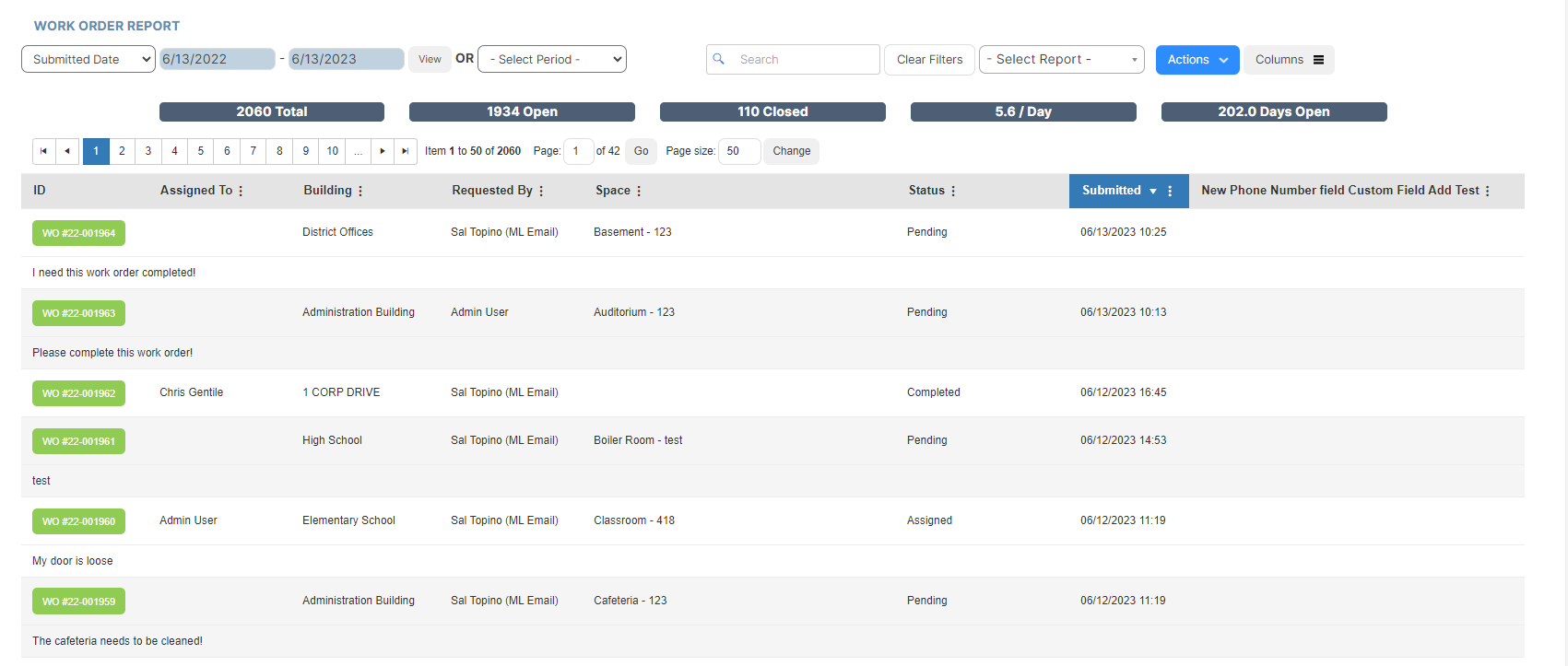1568x666 pixels.
Task: Go to the next page arrow
Action: pyautogui.click(x=383, y=151)
